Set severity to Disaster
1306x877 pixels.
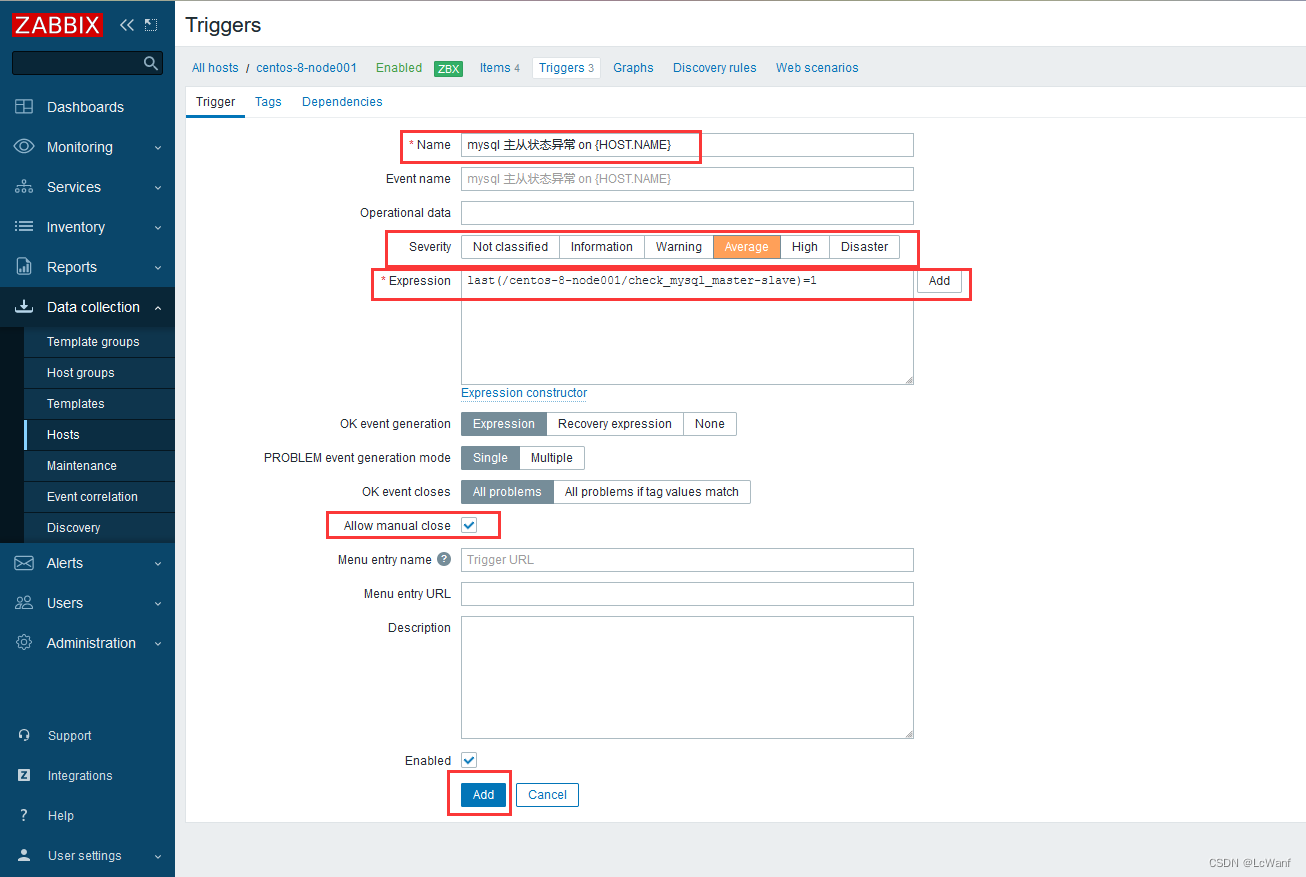(864, 247)
